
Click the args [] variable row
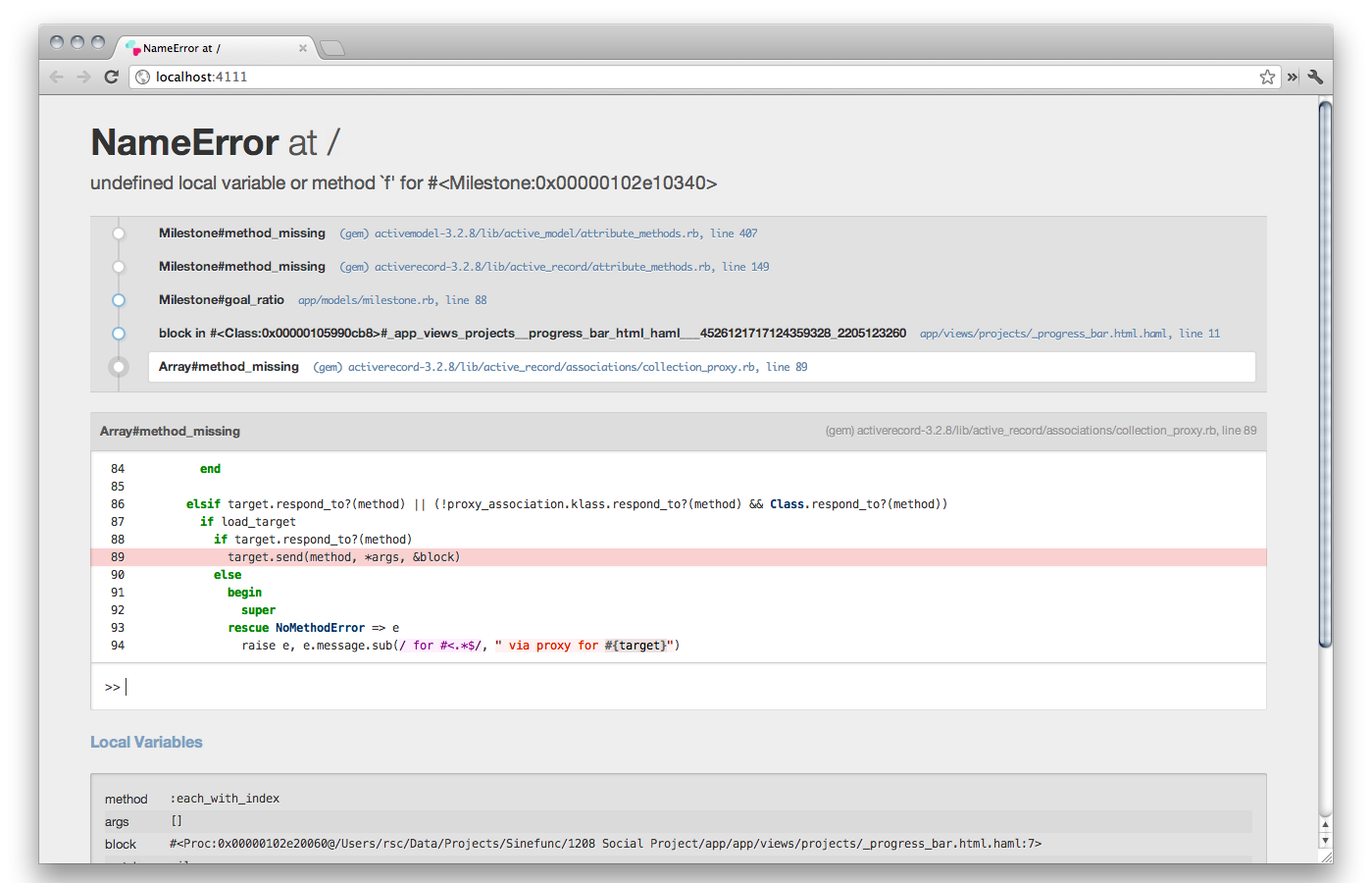679,821
